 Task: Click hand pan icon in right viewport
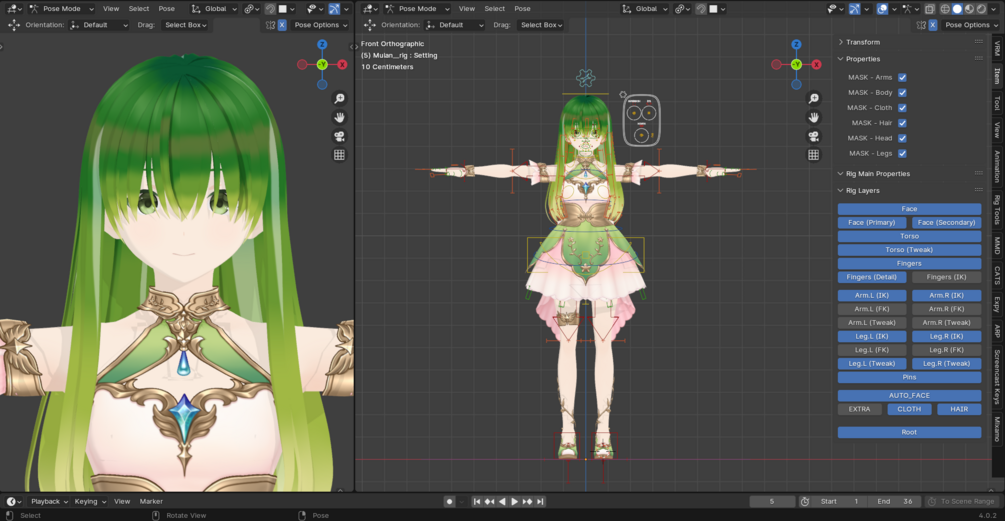[813, 117]
